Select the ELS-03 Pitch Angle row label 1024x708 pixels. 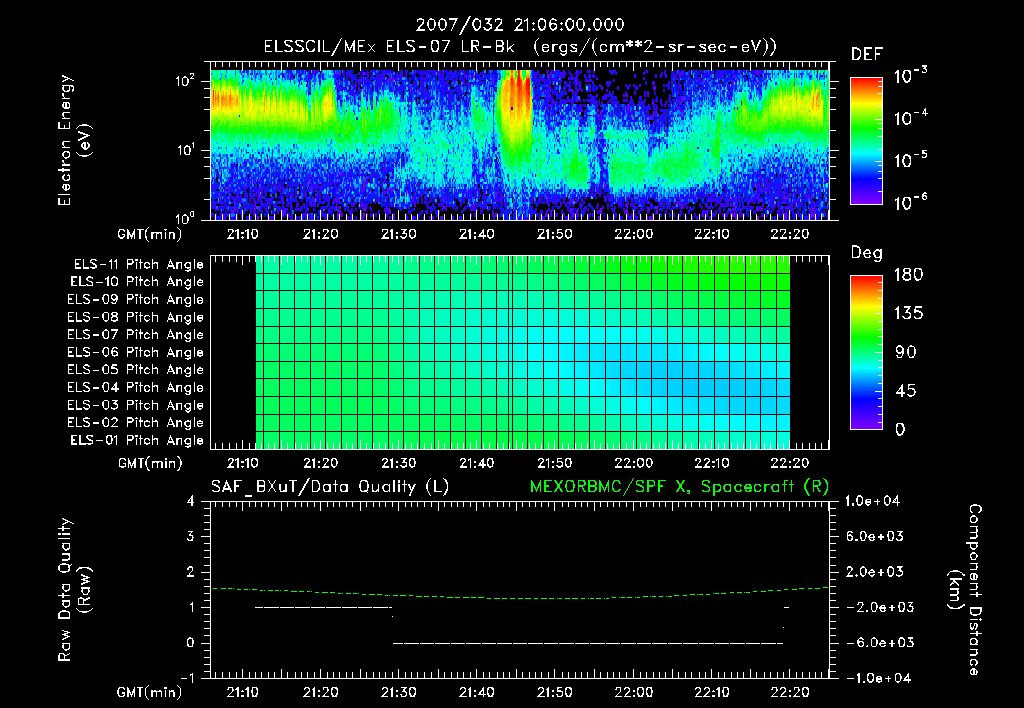136,406
